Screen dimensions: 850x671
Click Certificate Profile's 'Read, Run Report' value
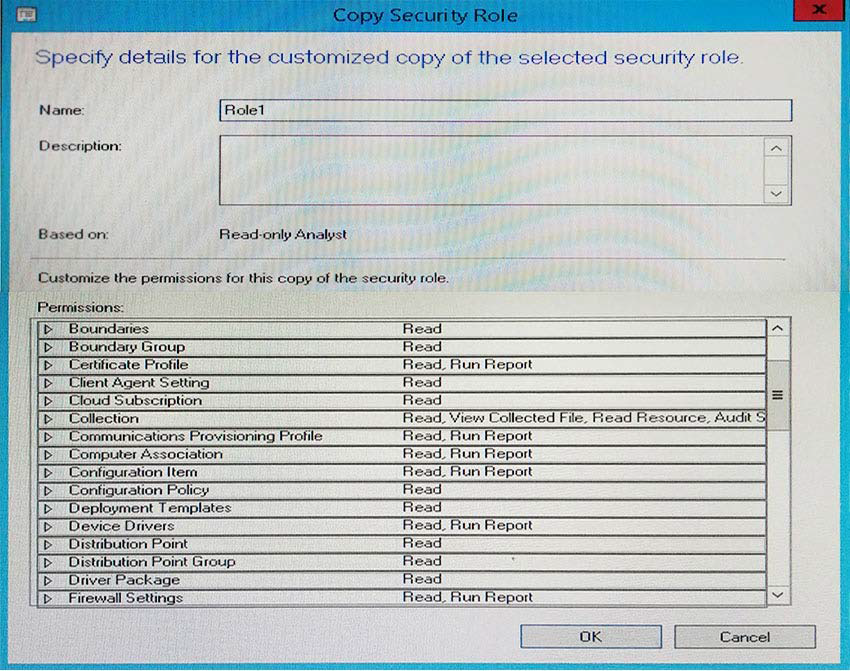pyautogui.click(x=467, y=364)
